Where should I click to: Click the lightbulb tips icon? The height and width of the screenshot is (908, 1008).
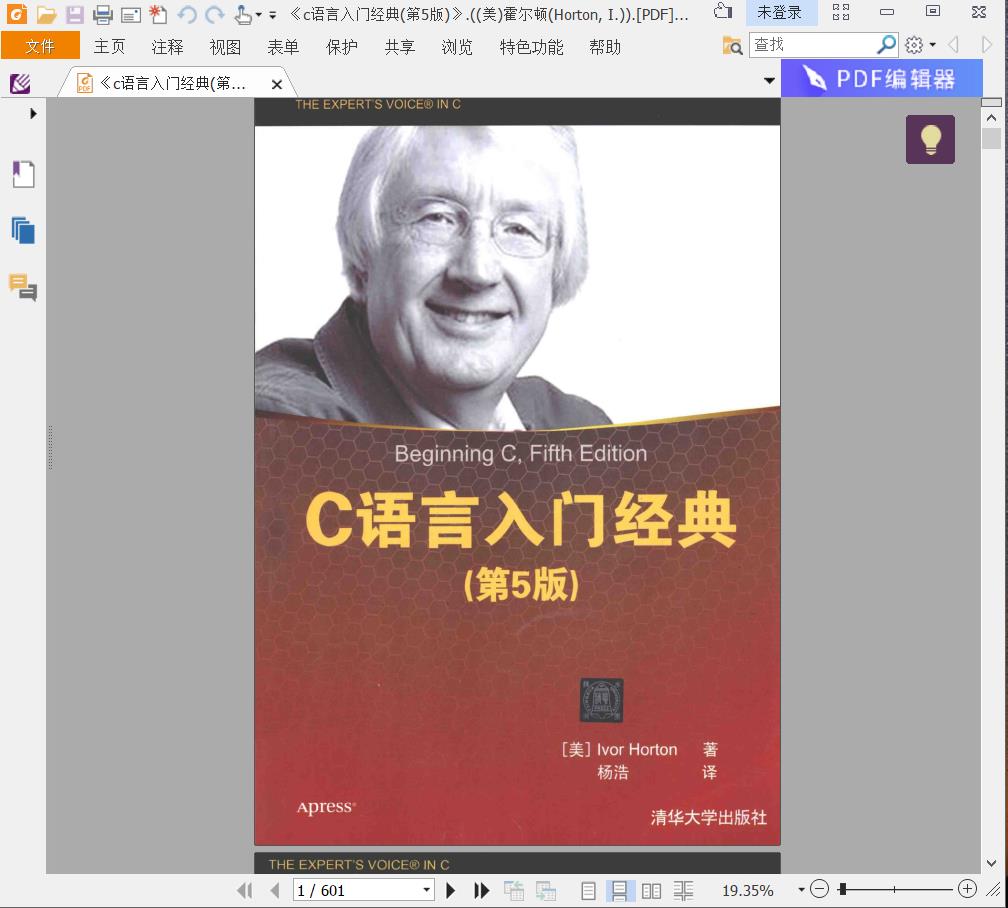pos(930,140)
